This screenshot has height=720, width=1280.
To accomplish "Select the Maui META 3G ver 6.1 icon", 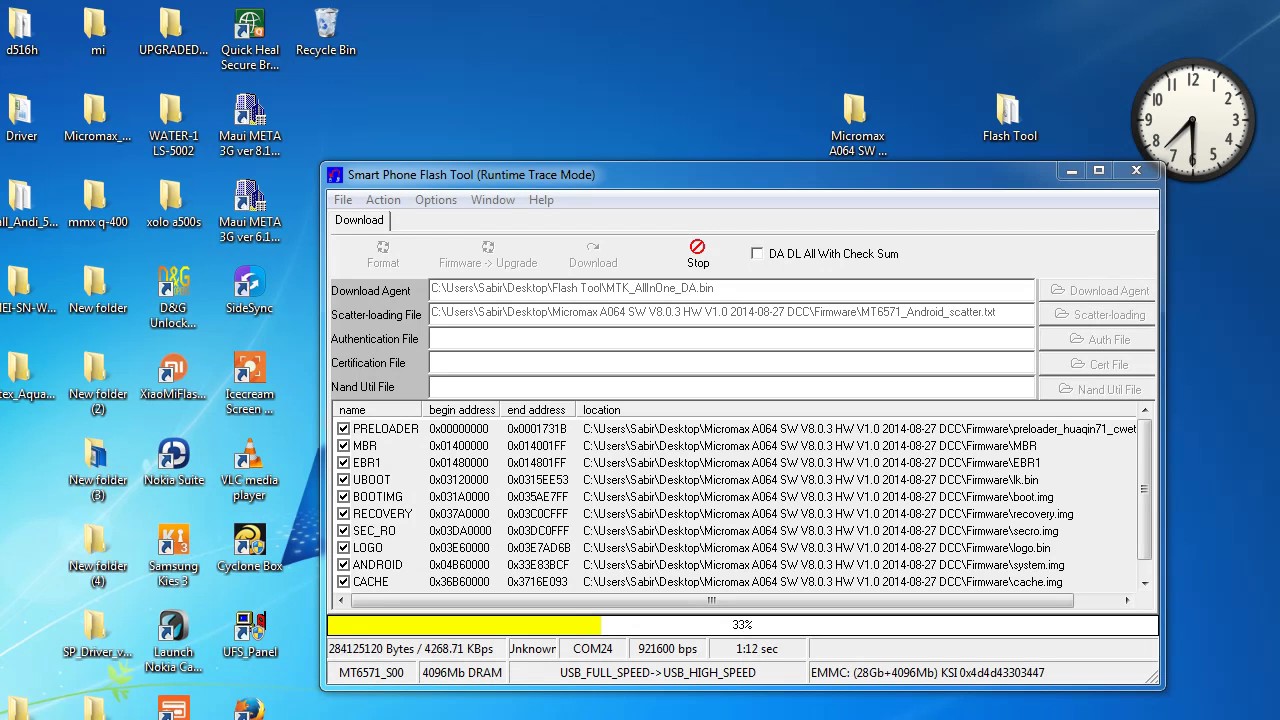I will (250, 212).
